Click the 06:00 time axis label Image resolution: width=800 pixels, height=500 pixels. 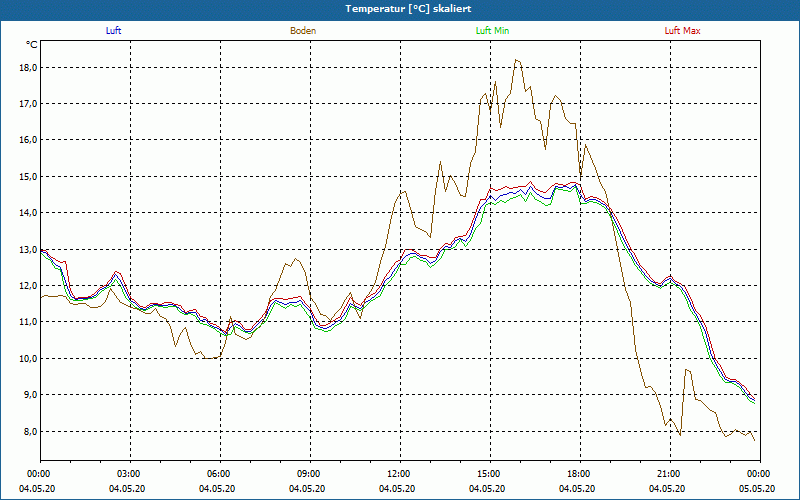[x=220, y=474]
